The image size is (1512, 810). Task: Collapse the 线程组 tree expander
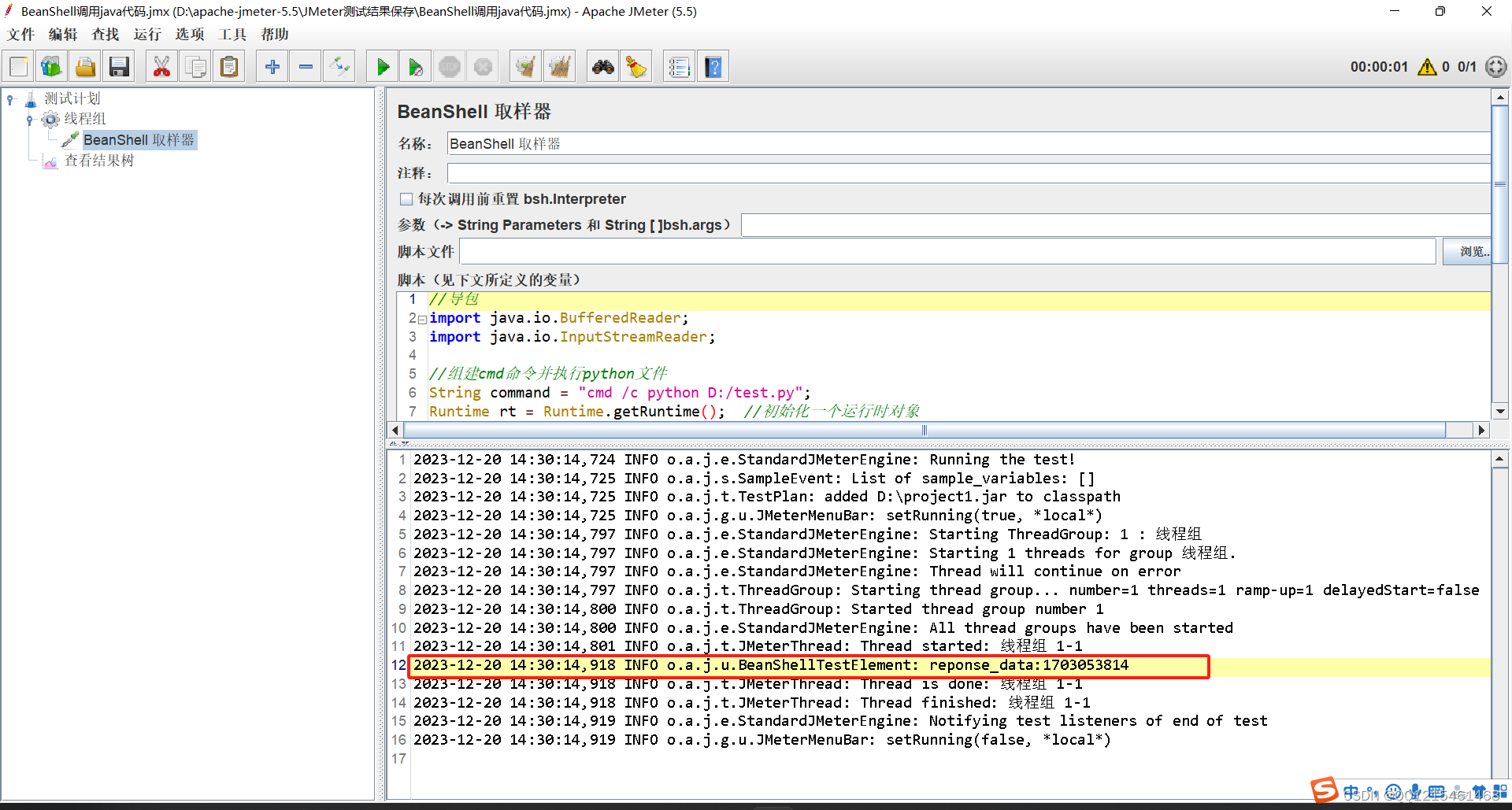coord(30,120)
